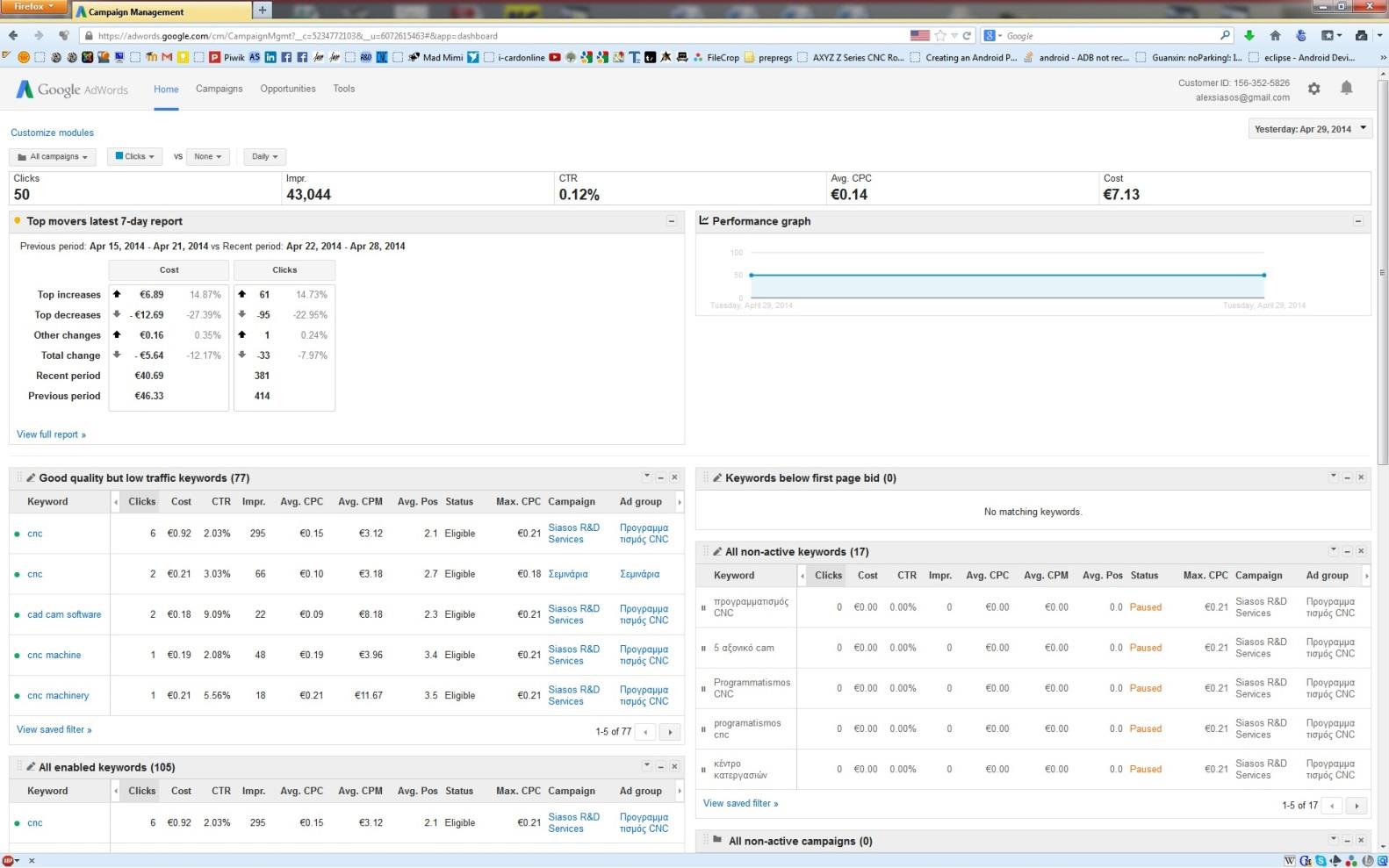1389x868 pixels.
Task: Edit Good quality low traffic keywords pencil
Action: [x=31, y=477]
